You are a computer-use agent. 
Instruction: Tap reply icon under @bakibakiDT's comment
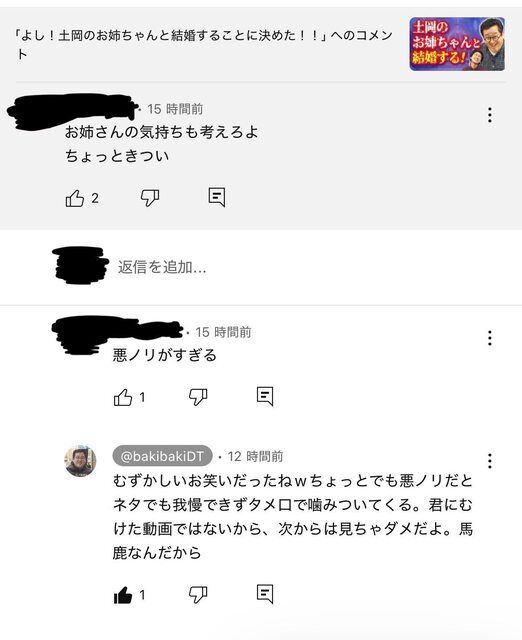pyautogui.click(x=264, y=594)
